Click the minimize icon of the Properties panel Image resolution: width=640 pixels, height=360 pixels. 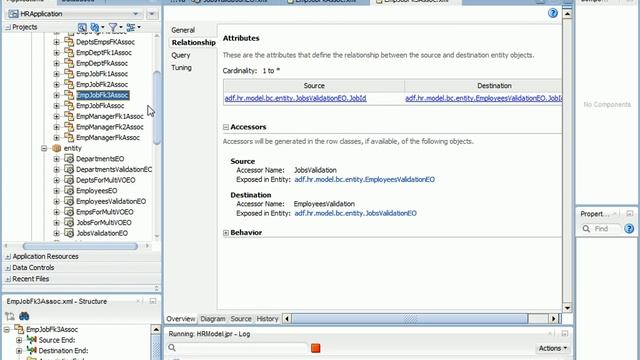point(630,213)
